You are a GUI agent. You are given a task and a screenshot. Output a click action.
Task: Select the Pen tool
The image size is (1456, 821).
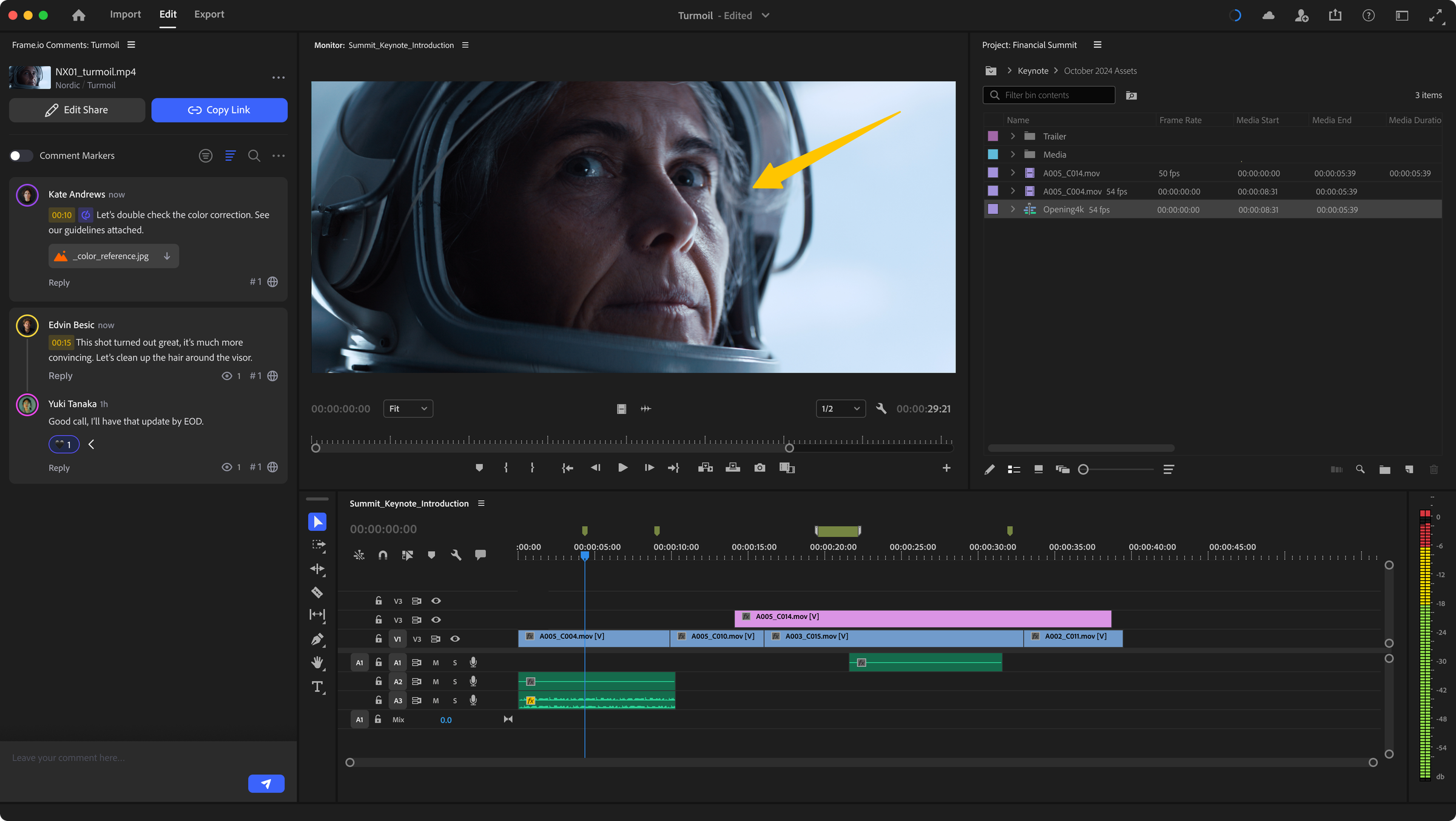[317, 639]
